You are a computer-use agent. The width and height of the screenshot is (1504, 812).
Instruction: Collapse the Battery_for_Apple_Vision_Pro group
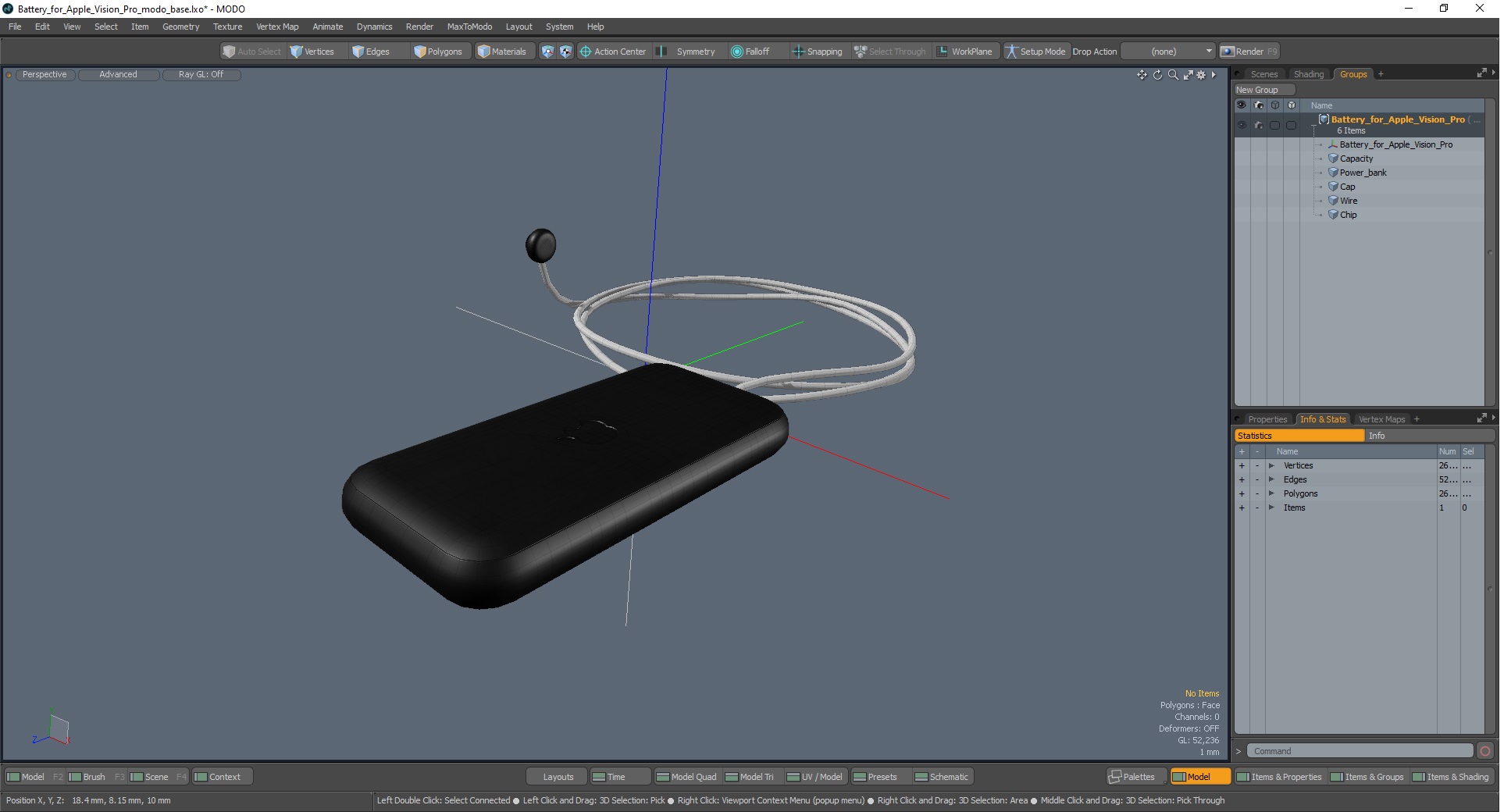coord(1314,125)
